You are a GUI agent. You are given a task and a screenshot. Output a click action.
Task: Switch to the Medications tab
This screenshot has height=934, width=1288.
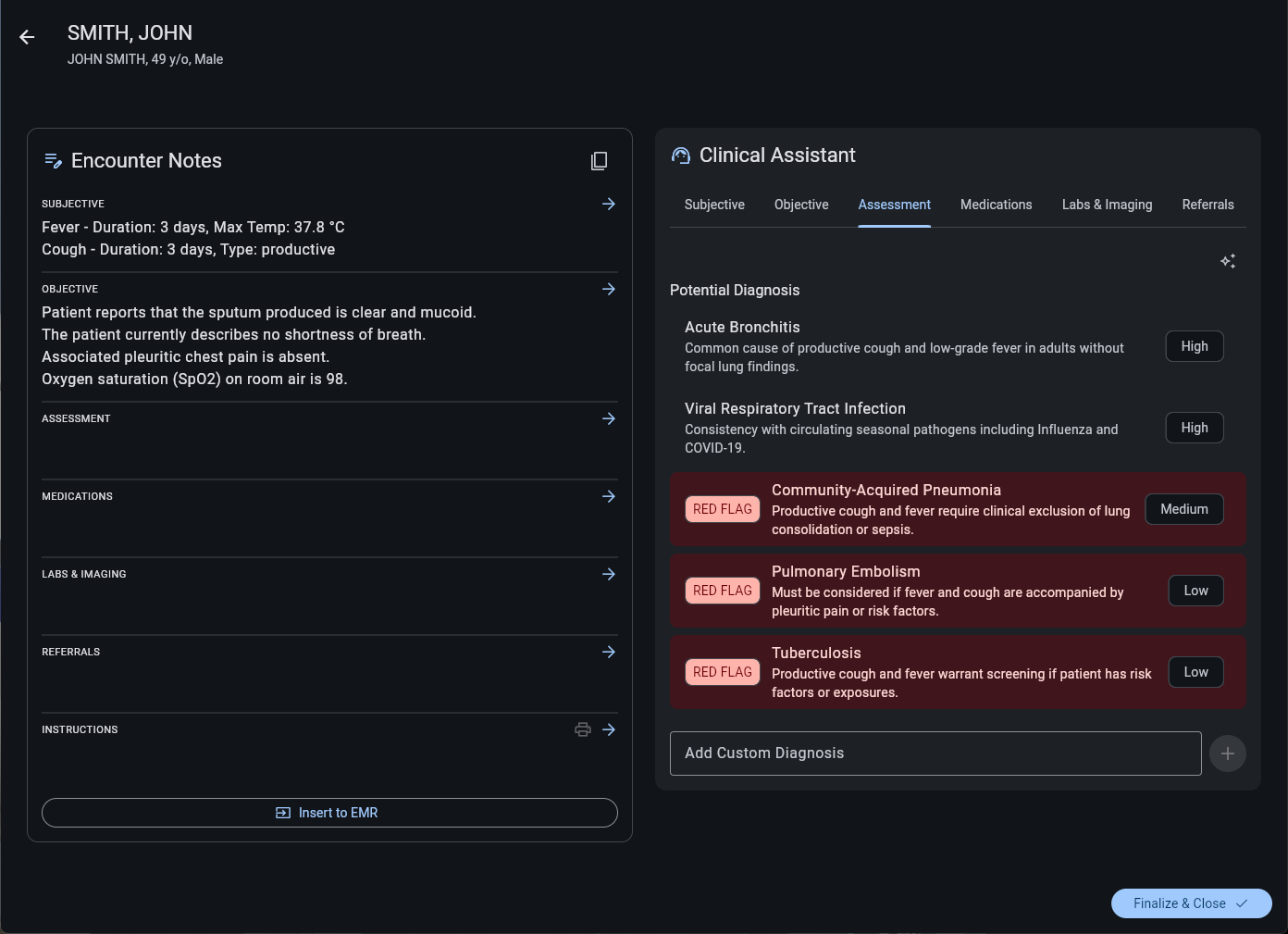[996, 205]
